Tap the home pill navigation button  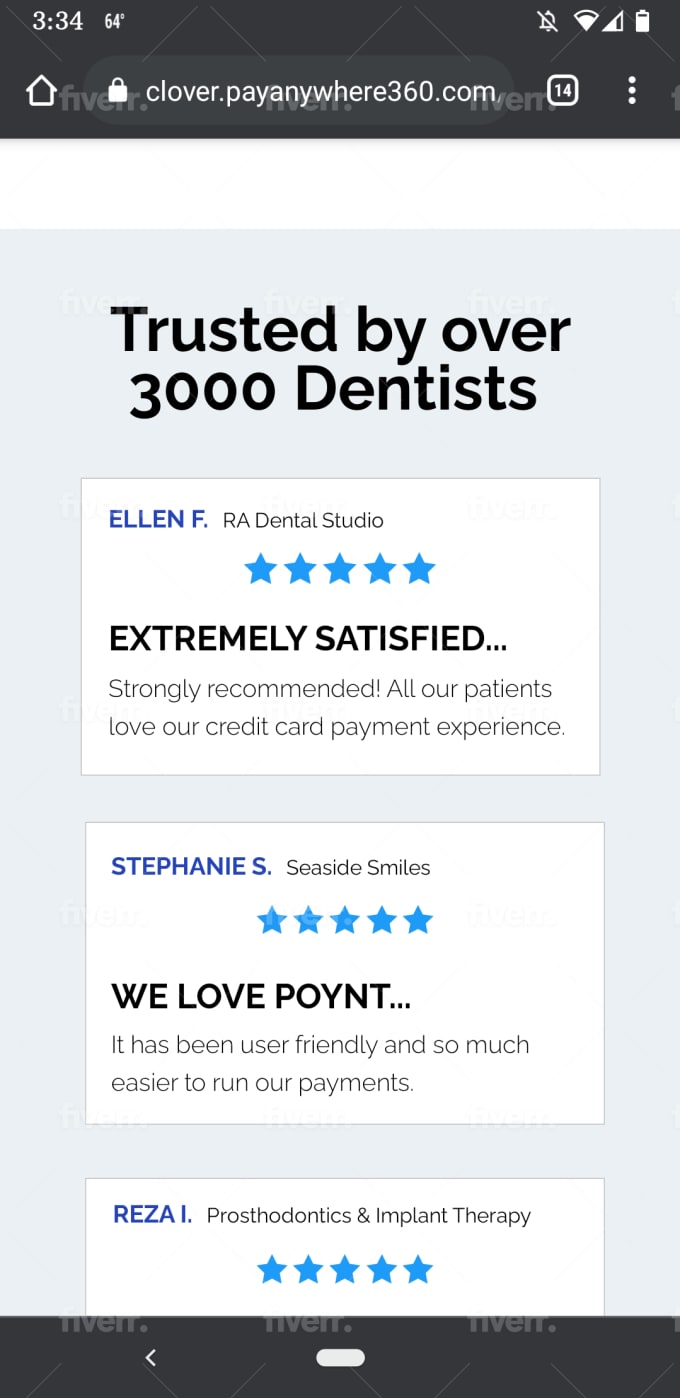pos(340,1357)
